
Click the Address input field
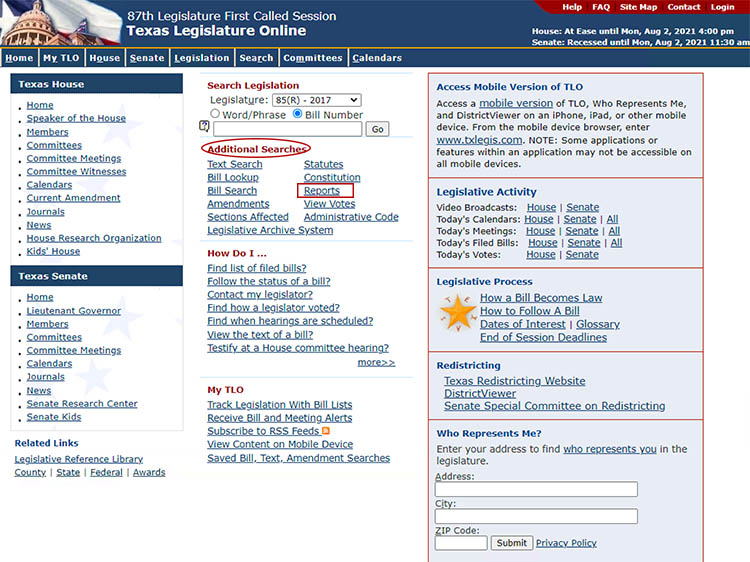pyautogui.click(x=536, y=490)
